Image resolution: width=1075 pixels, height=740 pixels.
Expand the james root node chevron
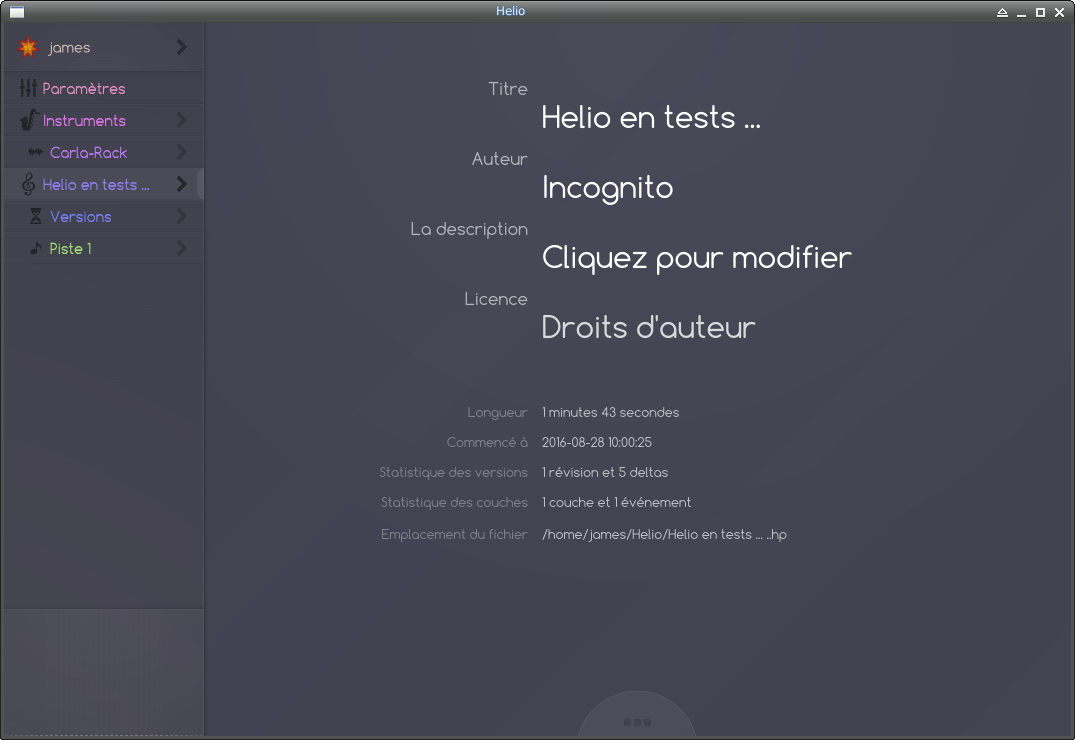pos(181,47)
